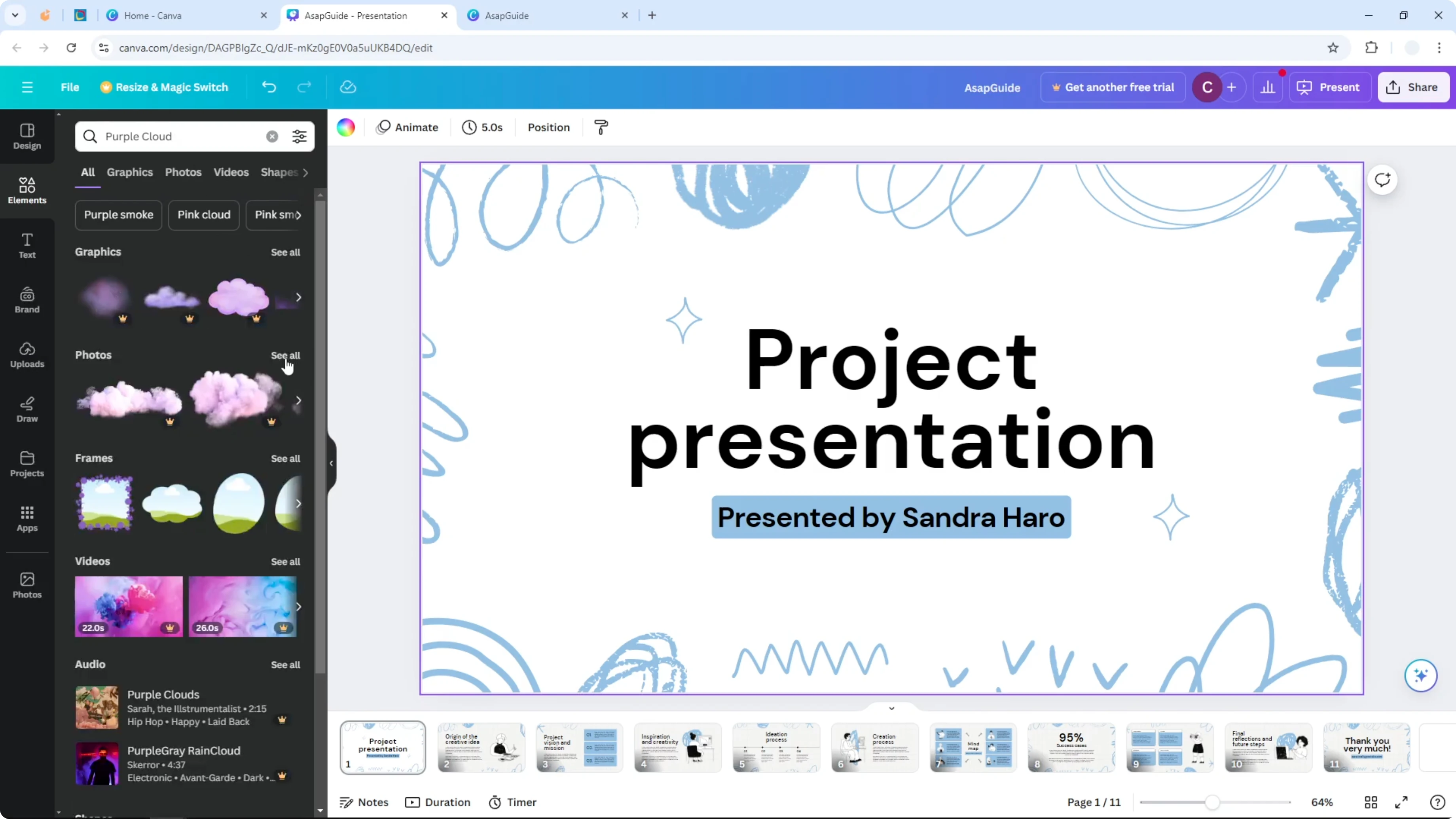Open the Animate options
The height and width of the screenshot is (819, 1456).
click(407, 127)
